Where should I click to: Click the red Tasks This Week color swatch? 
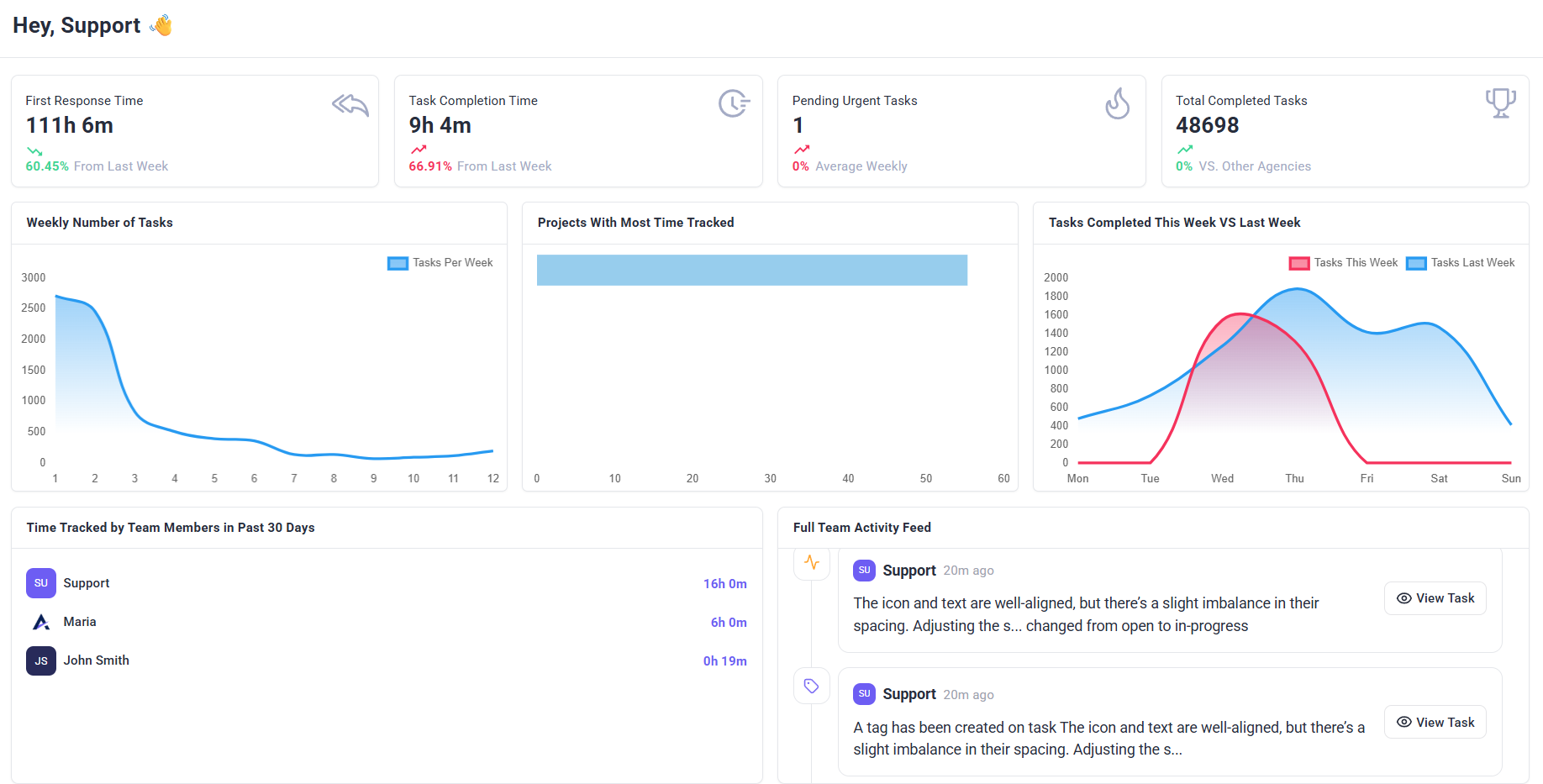click(1299, 263)
